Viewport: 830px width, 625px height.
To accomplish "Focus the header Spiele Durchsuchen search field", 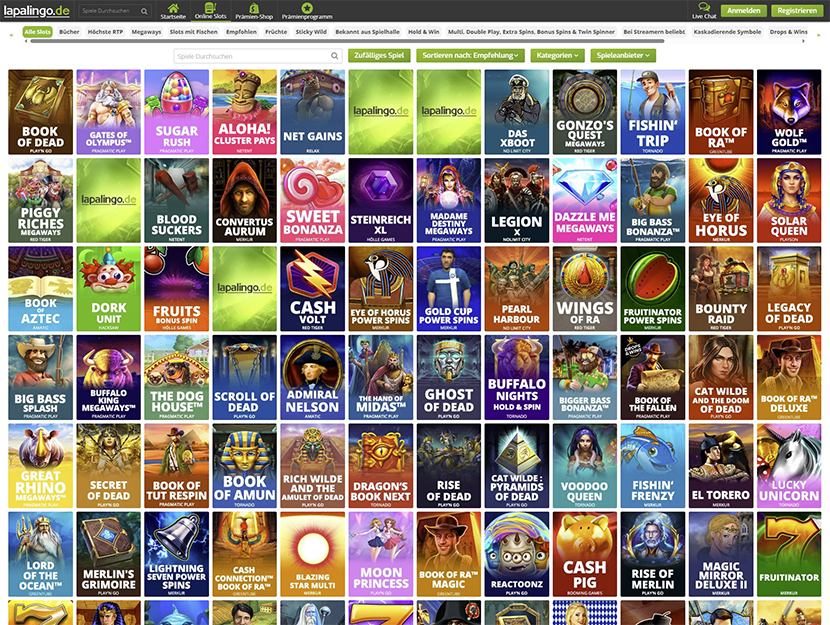I will click(115, 11).
